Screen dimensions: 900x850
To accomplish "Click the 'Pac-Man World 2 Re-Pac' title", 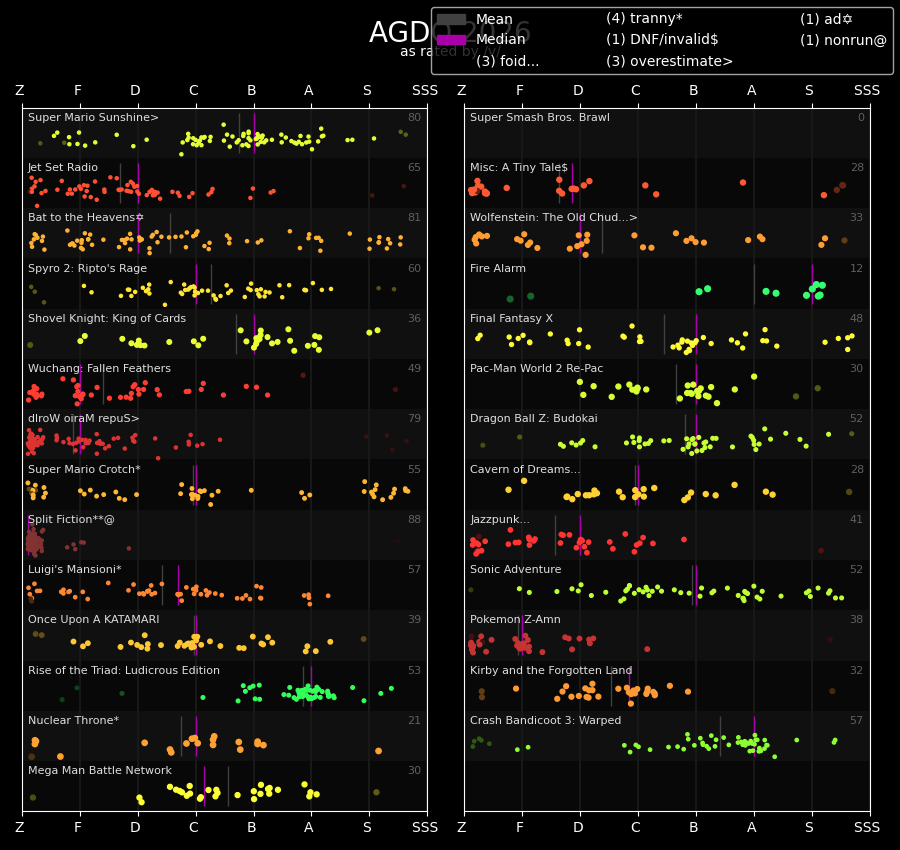I will (x=536, y=368).
